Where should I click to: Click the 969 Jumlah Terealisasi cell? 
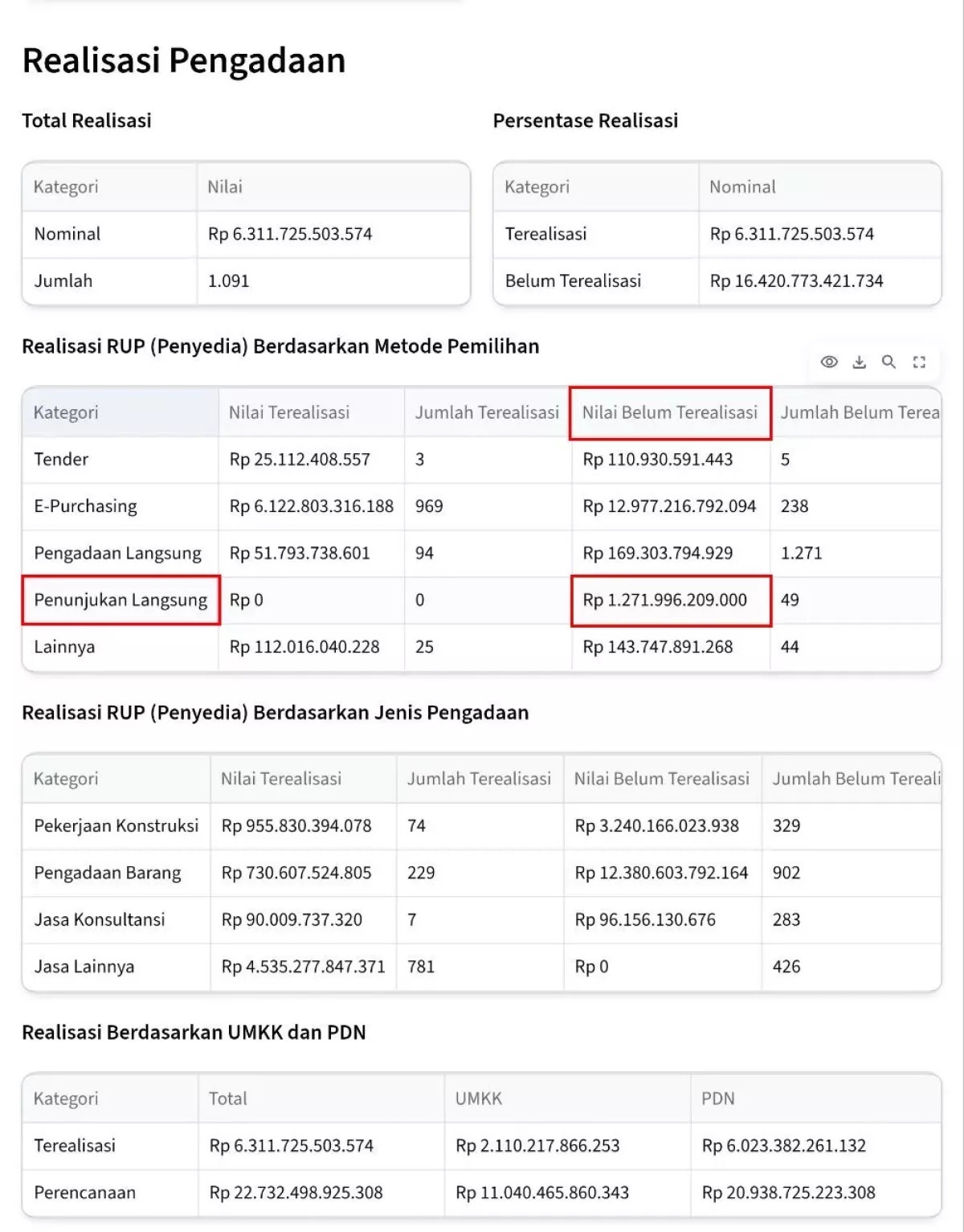coord(488,506)
